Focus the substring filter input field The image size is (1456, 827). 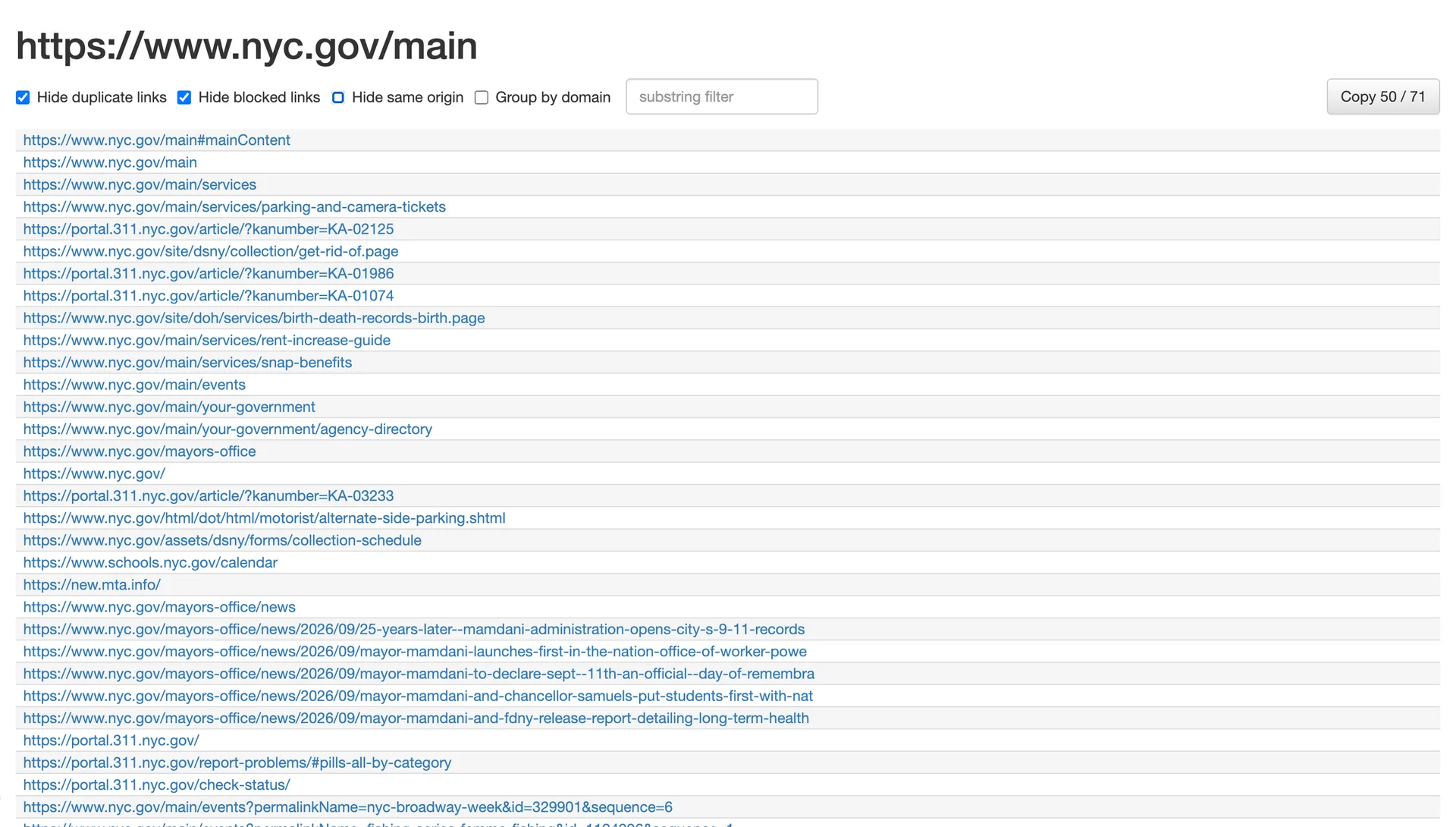[x=722, y=96]
